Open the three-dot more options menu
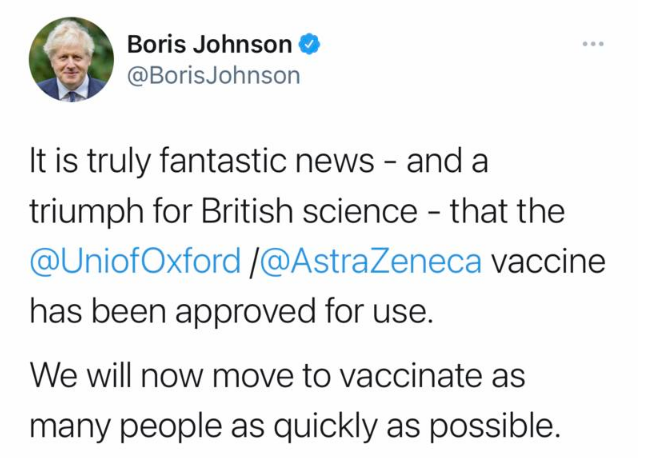Viewport: 646px width, 458px height. point(594,45)
